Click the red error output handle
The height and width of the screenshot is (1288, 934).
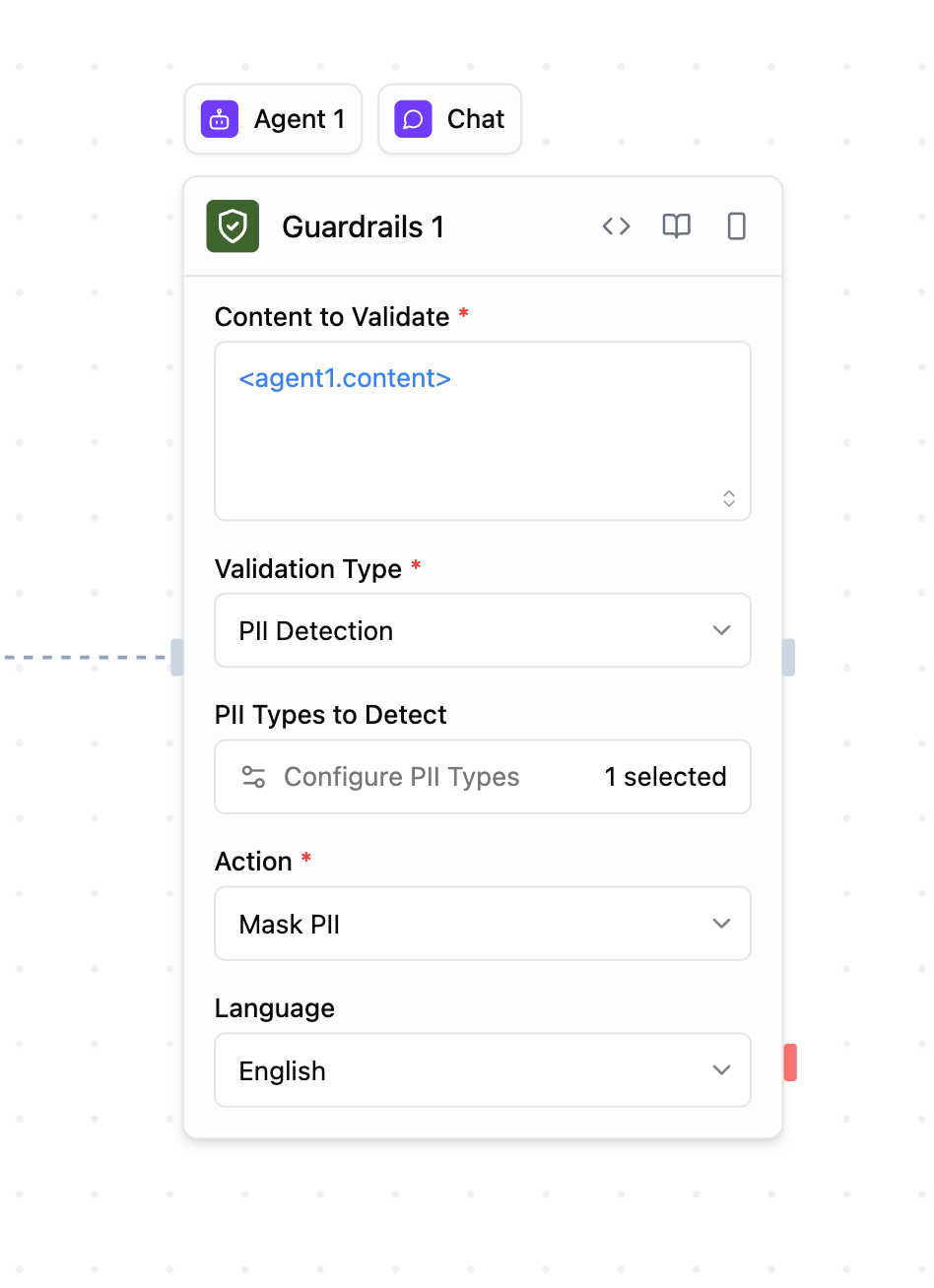coord(790,1063)
